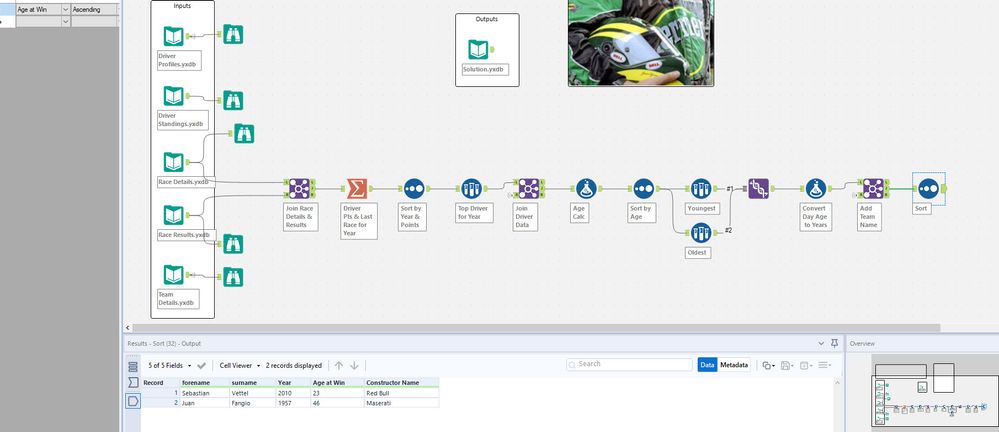999x432 pixels.
Task: Click the Maserati cell
Action: (402, 403)
